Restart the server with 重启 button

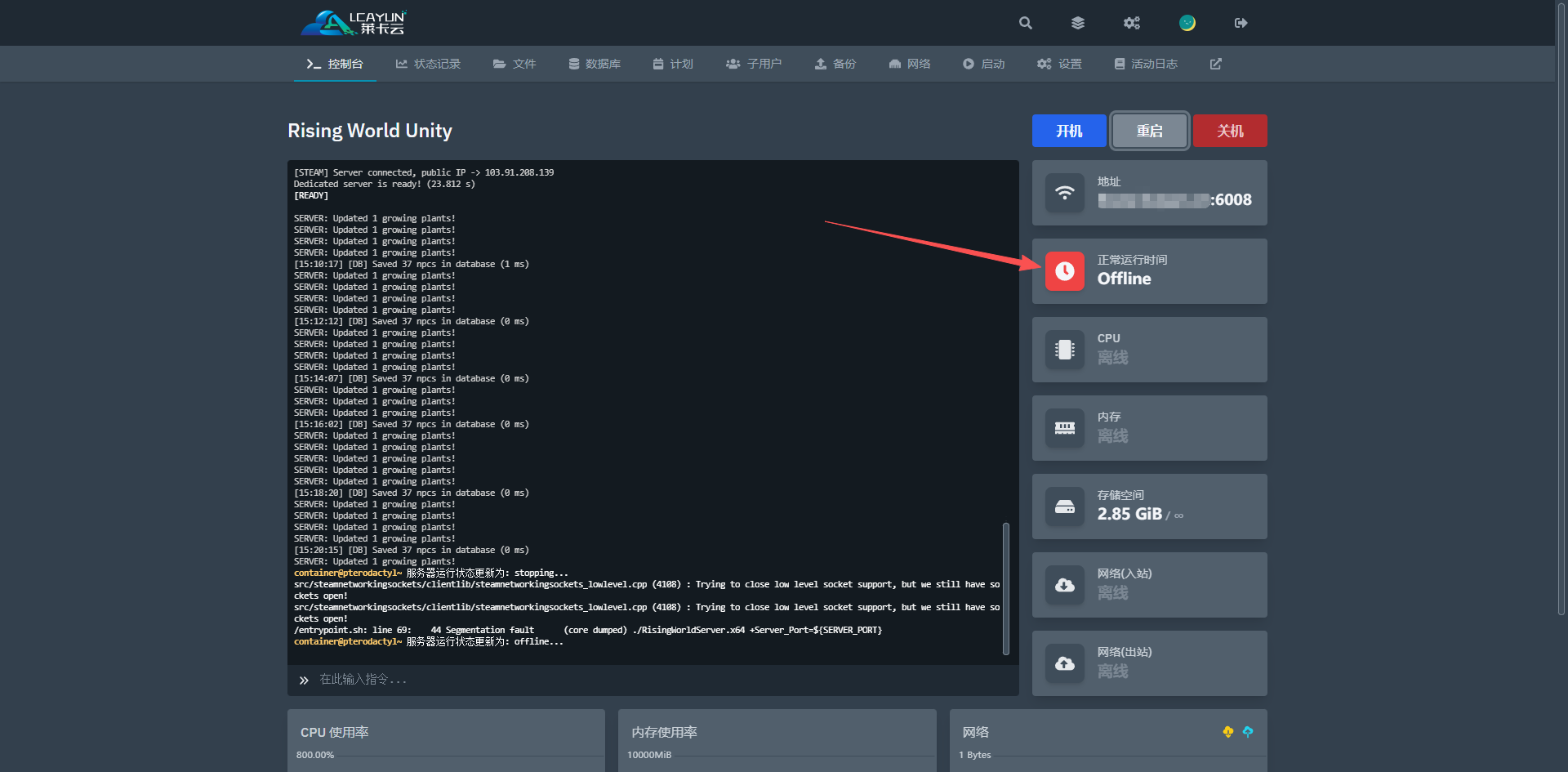1150,131
